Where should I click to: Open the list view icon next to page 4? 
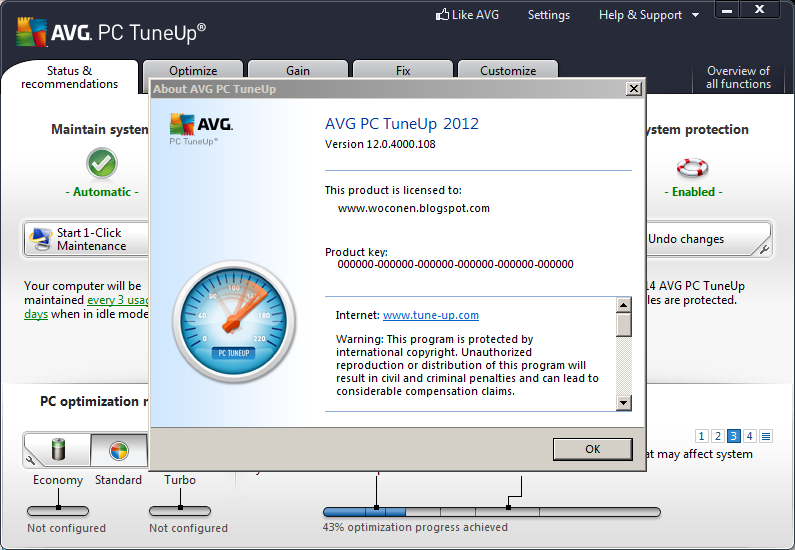coord(766,436)
